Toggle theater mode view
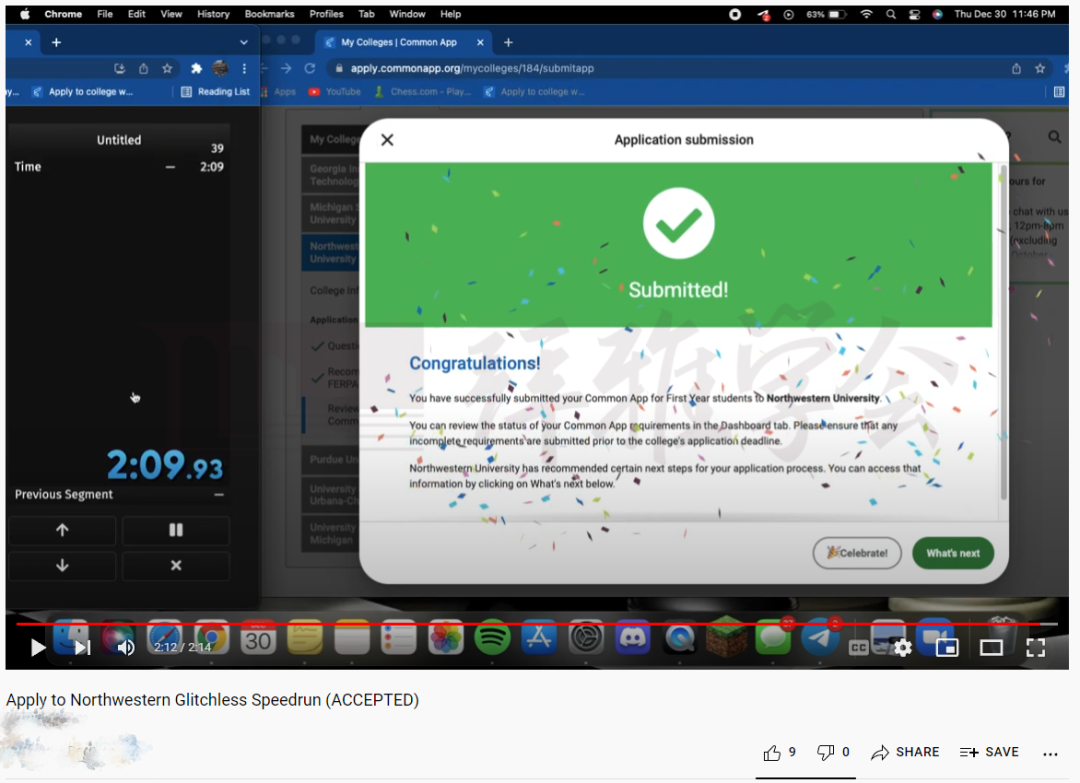The image size is (1080, 783). (991, 647)
